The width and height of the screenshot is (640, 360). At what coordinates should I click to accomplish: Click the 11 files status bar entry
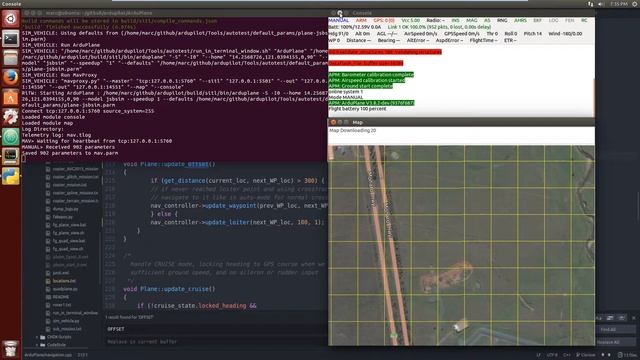(627, 355)
